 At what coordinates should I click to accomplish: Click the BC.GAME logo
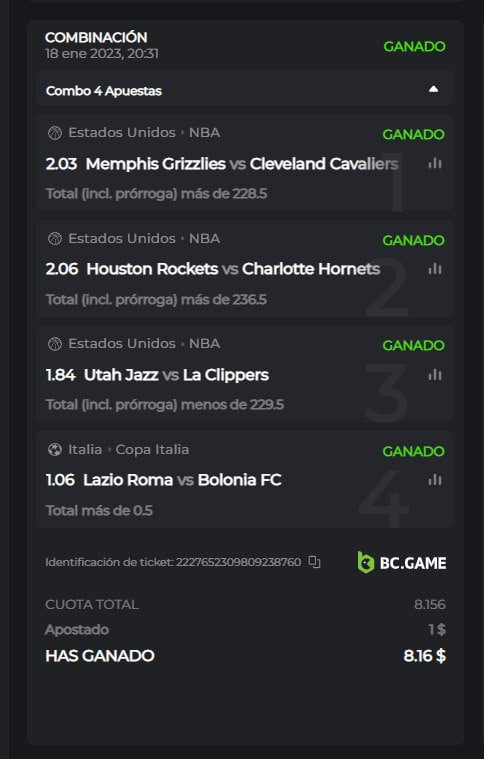pyautogui.click(x=402, y=562)
